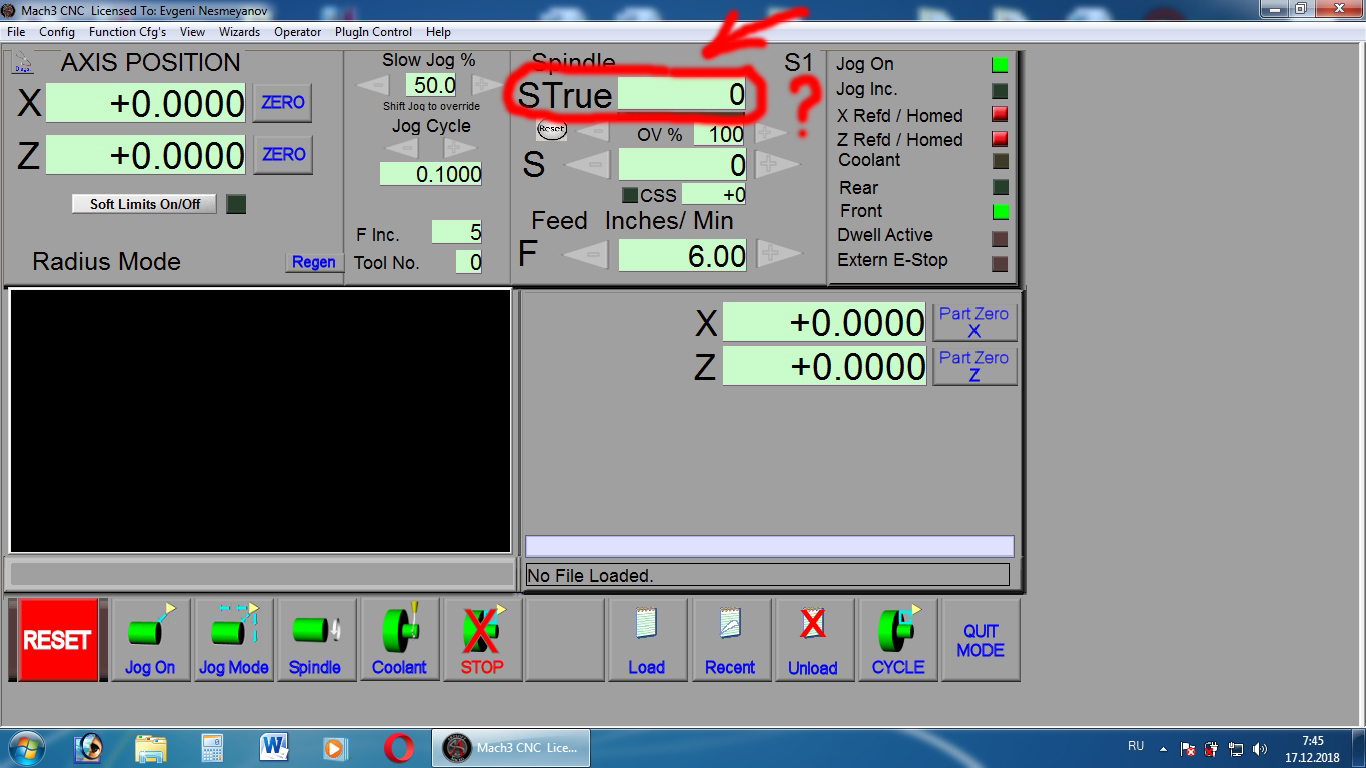The height and width of the screenshot is (768, 1366).
Task: Toggle Soft Limits On/Off
Action: [145, 204]
